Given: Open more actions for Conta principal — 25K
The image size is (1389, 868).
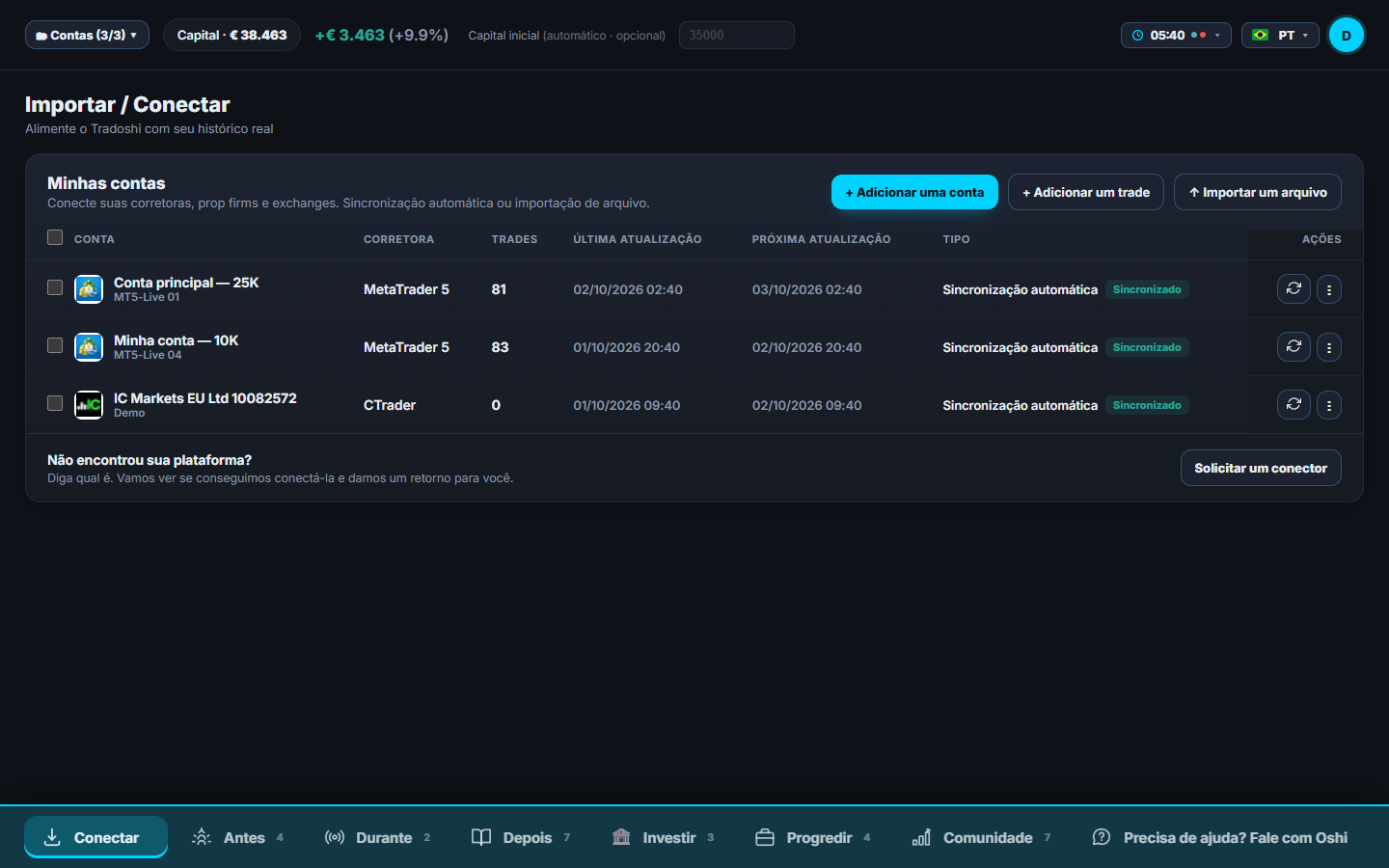Looking at the screenshot, I should coord(1329,289).
